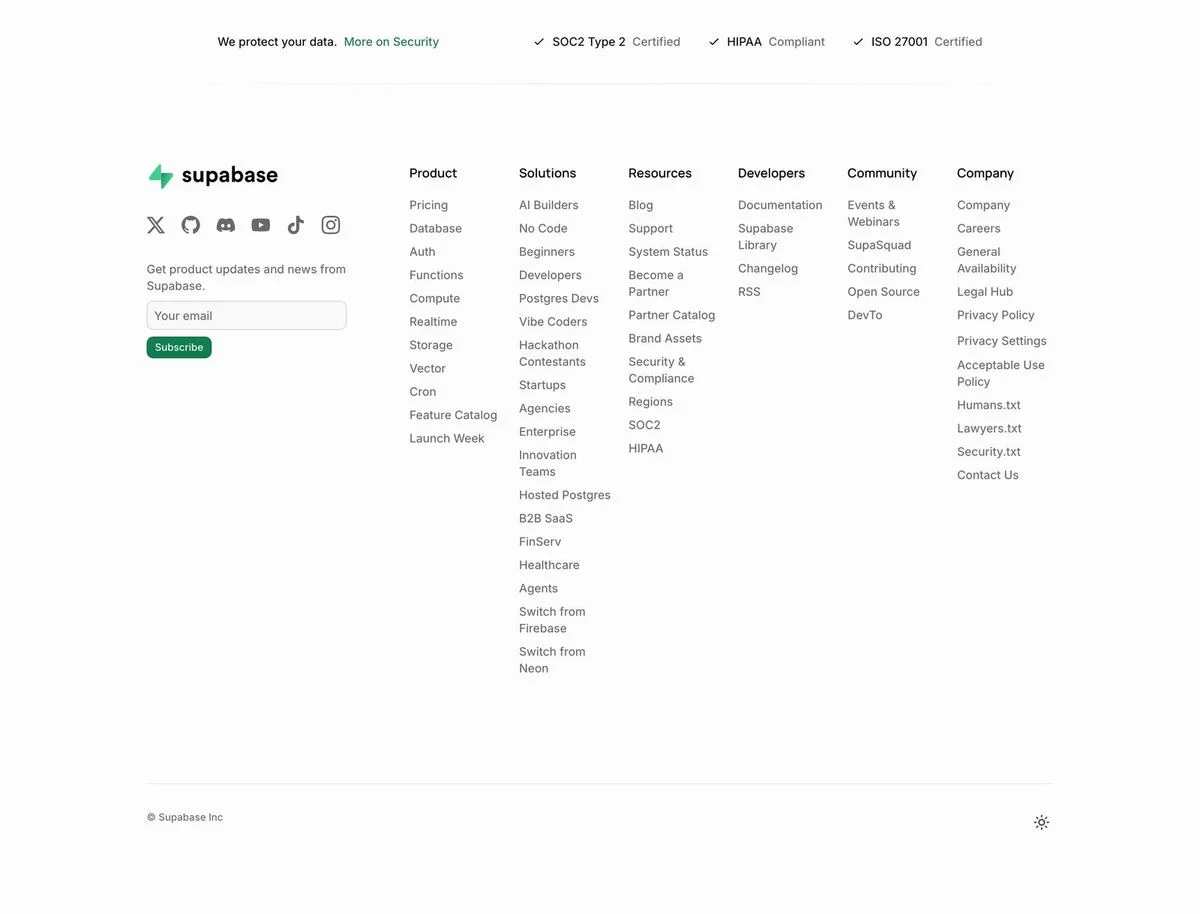The image size is (1200, 914).
Task: Visit the Realtime product page
Action: [x=433, y=322]
